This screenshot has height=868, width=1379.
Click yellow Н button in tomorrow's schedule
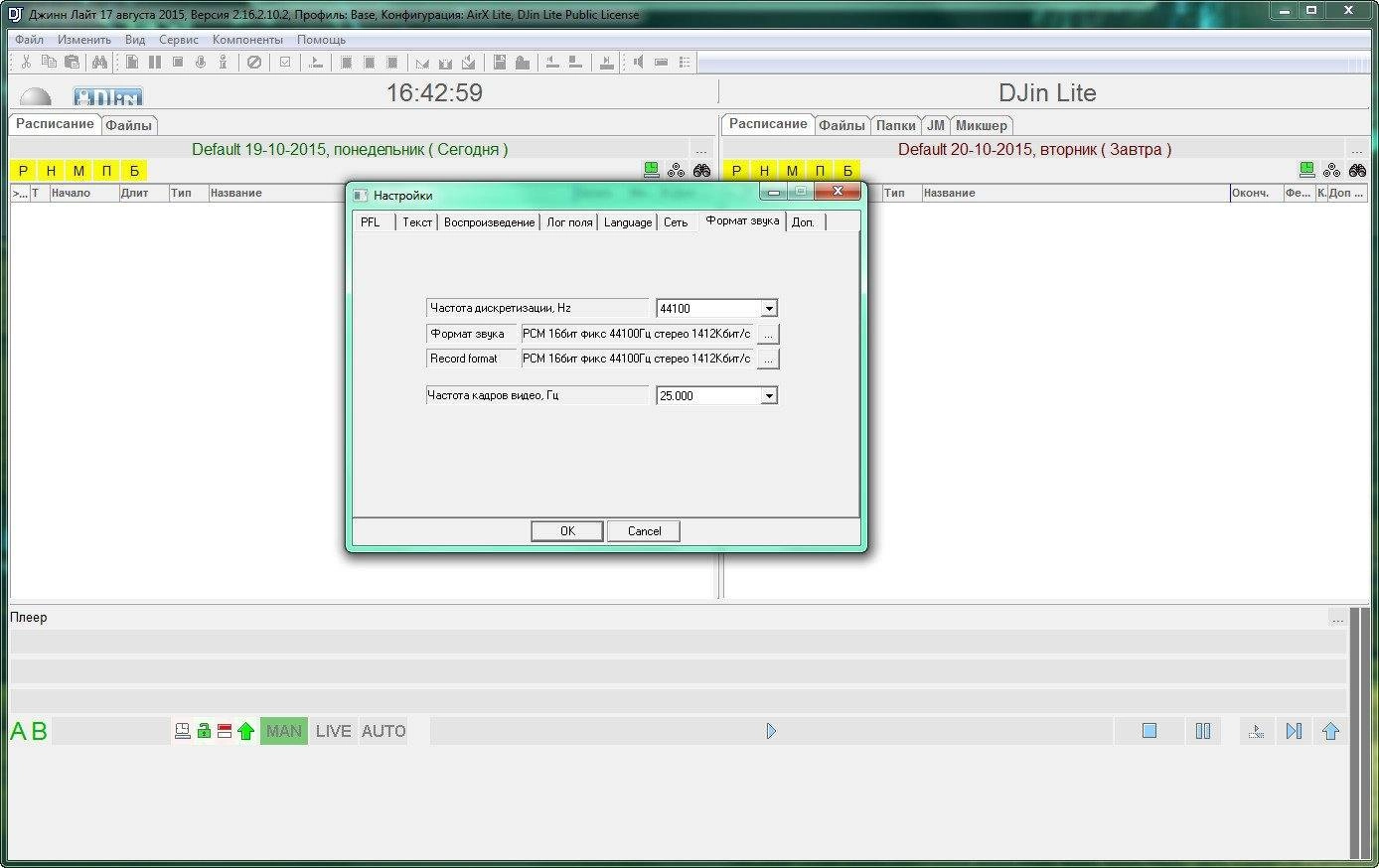point(764,171)
